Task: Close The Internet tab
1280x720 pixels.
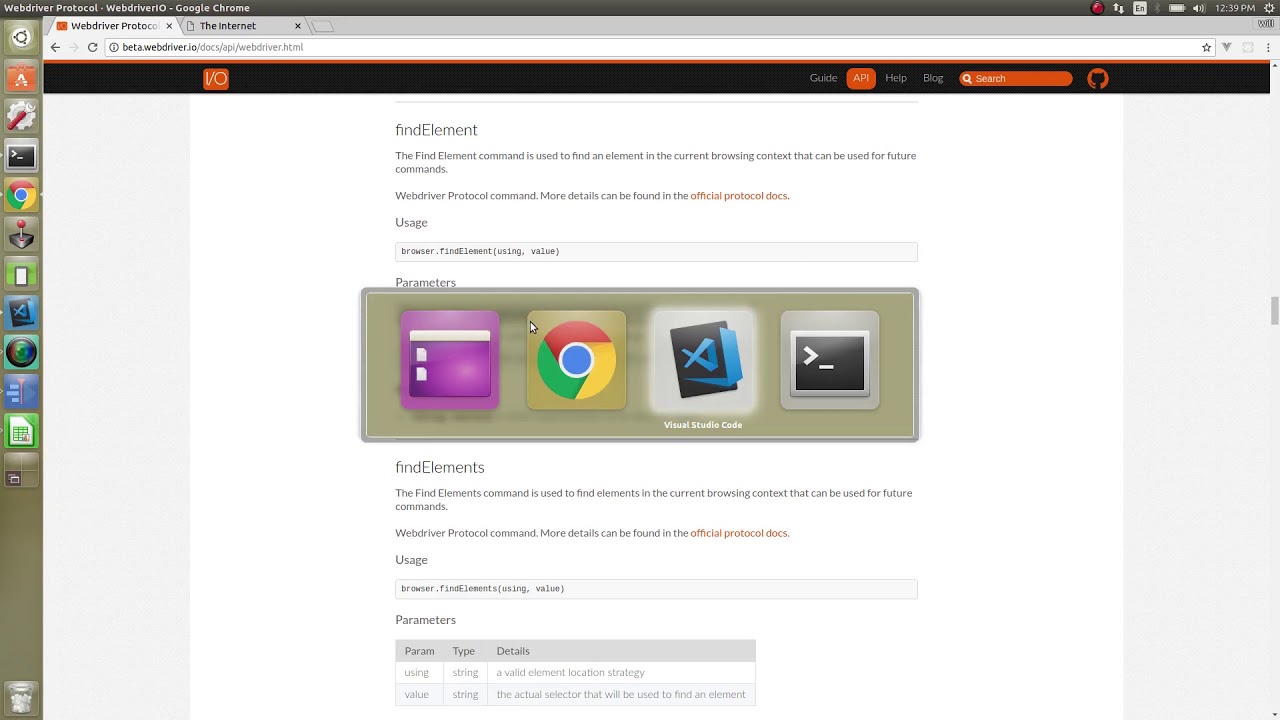Action: click(x=297, y=26)
